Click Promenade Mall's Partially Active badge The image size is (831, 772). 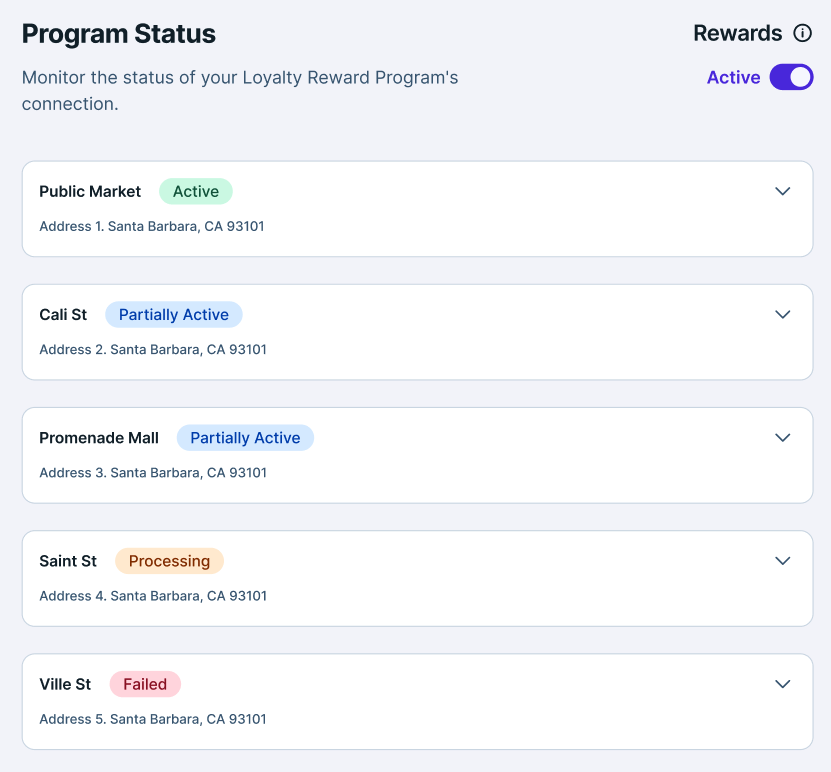[245, 438]
